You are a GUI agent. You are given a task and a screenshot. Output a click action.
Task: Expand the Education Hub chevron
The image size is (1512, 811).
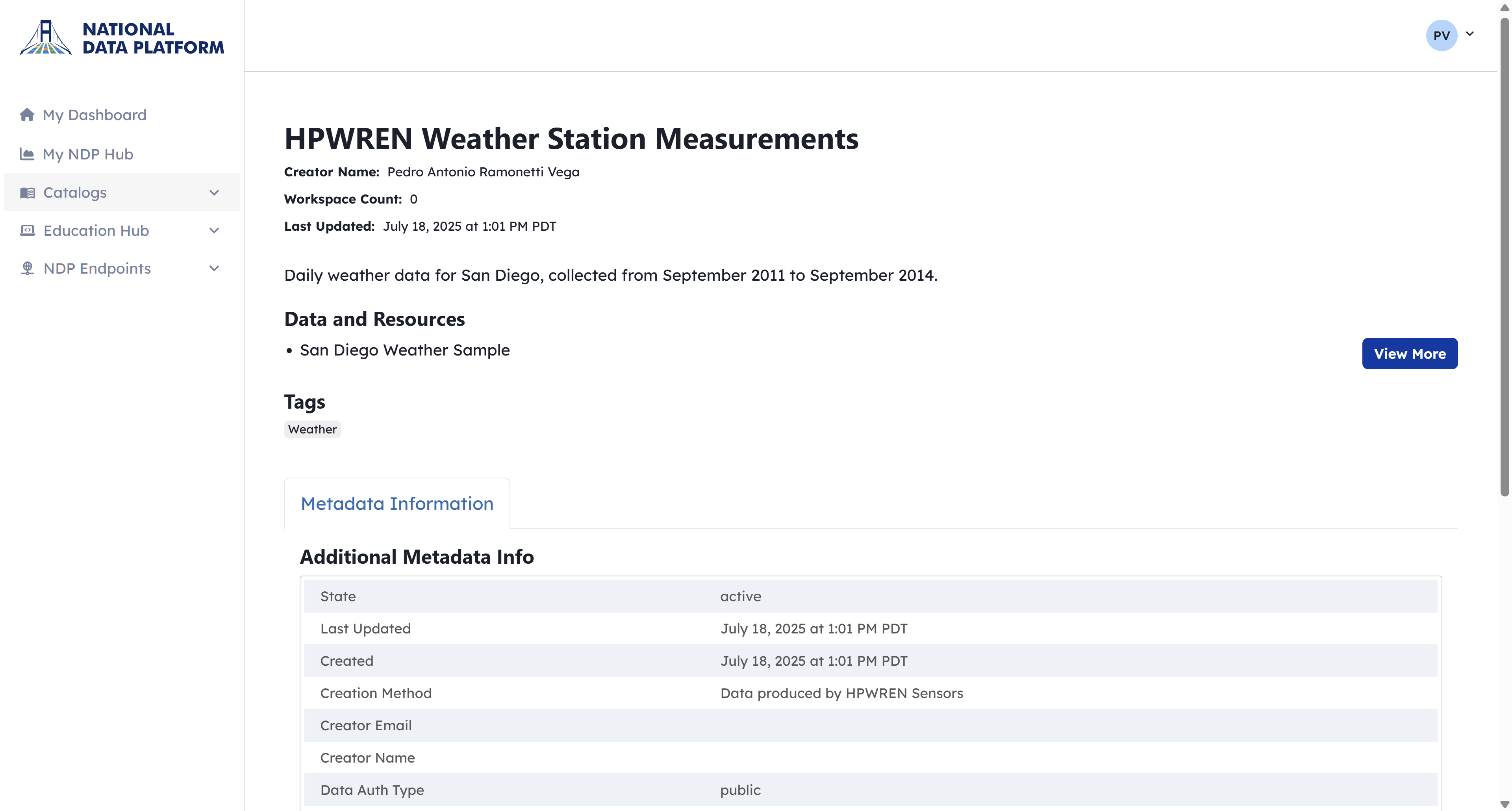(214, 231)
